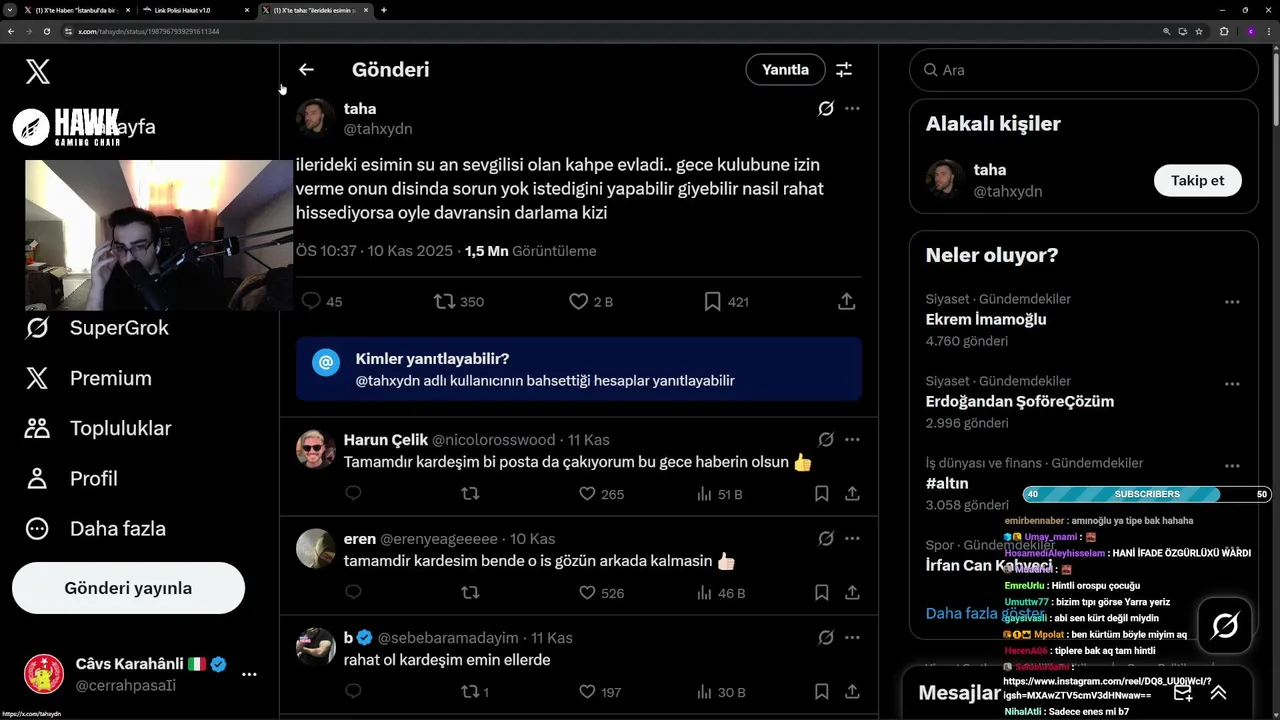The image size is (1280, 720).
Task: Open Premium from the sidebar
Action: [x=88, y=378]
